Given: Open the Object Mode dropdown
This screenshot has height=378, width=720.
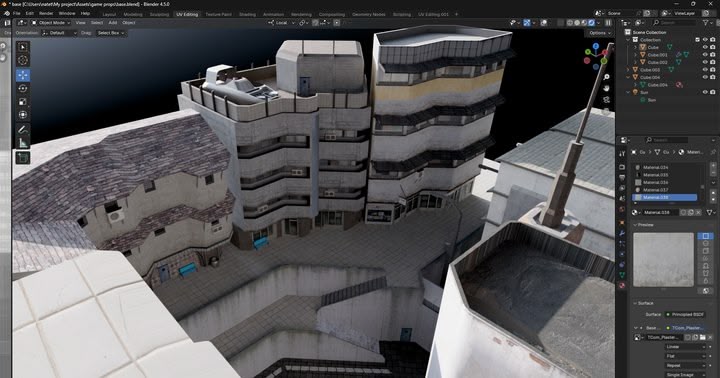Looking at the screenshot, I should point(51,23).
